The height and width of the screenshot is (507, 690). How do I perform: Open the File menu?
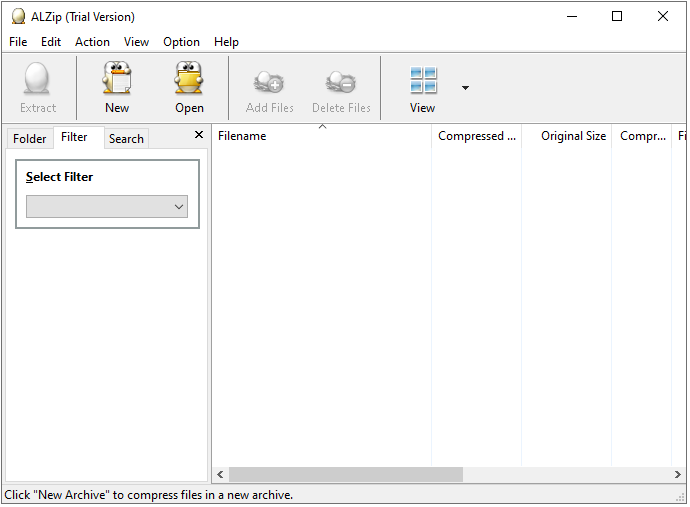[18, 42]
